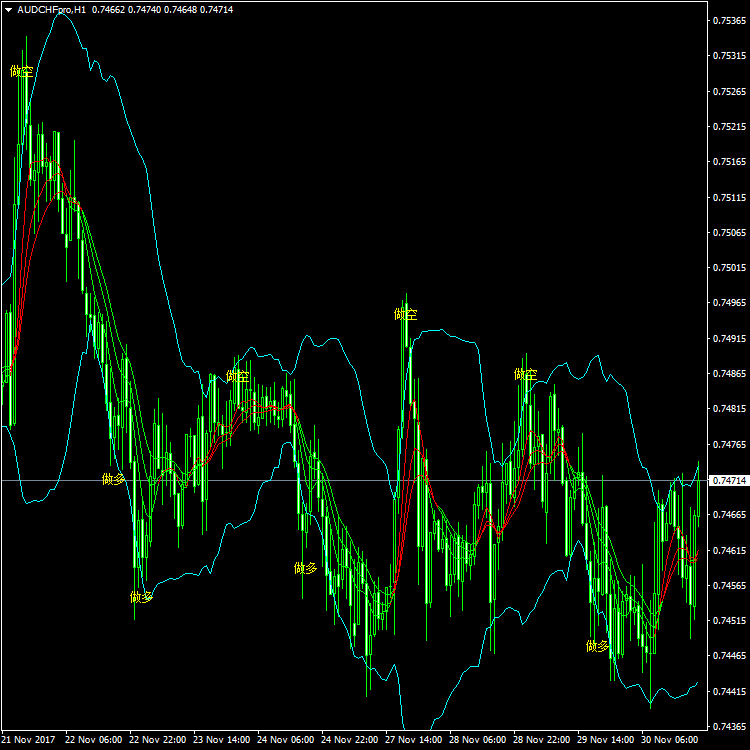Click the 30 Nov 06:00 time label
The height and width of the screenshot is (750, 750).
pos(670,740)
